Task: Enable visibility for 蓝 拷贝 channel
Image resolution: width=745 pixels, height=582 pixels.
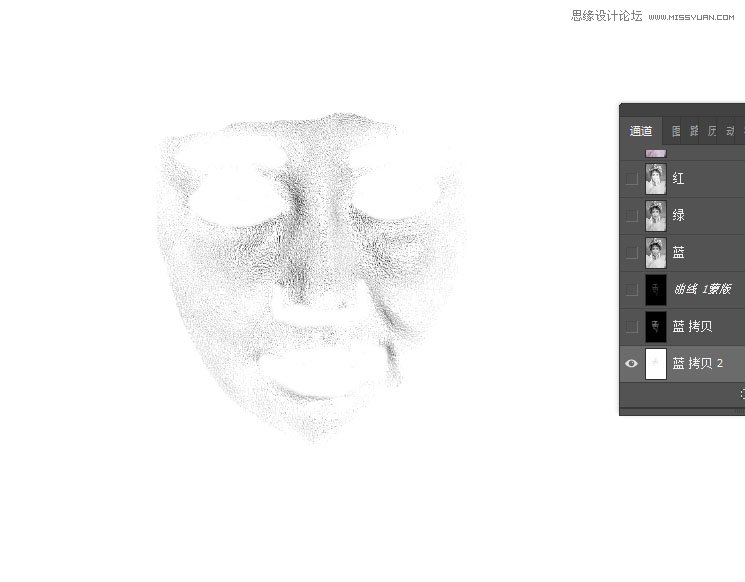Action: click(631, 327)
